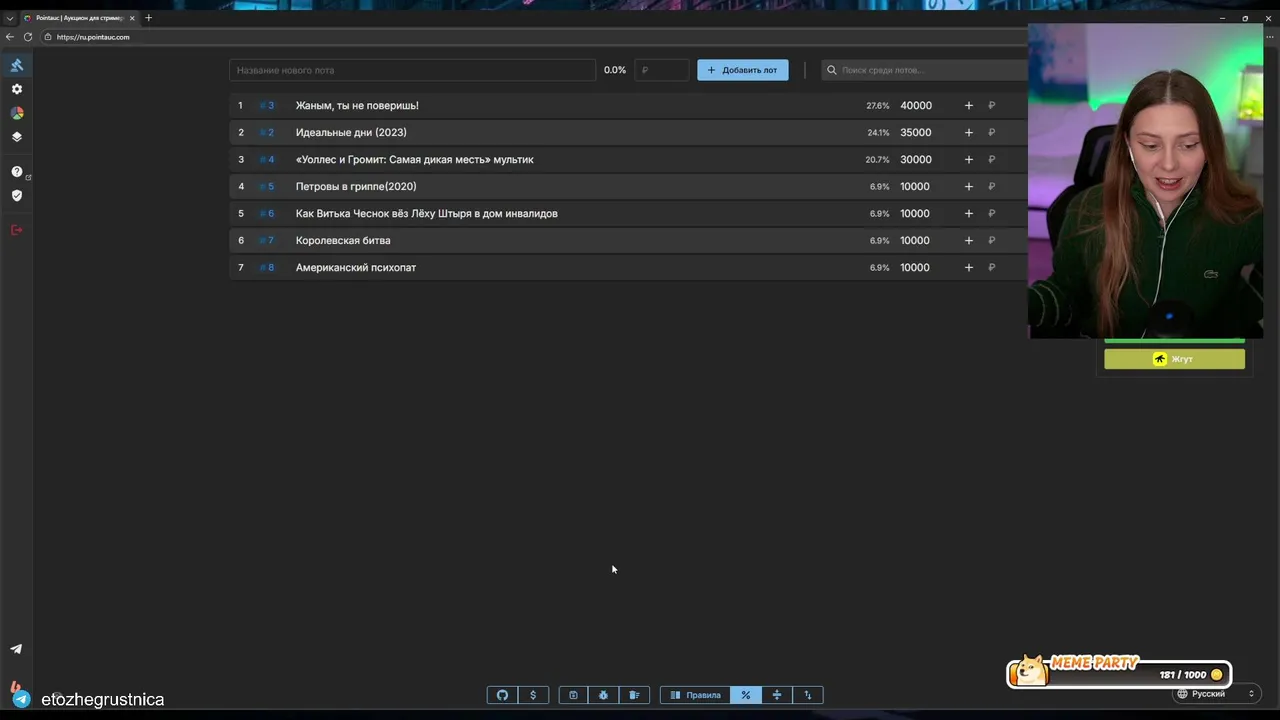Focus the ruble amount input for new lot

[662, 70]
